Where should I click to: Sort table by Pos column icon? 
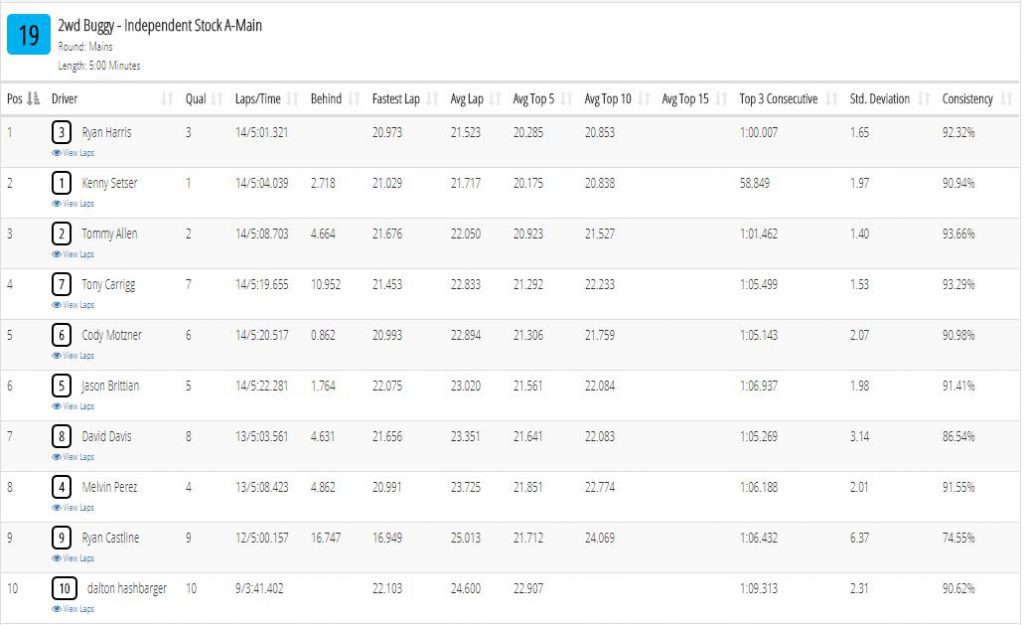33,99
